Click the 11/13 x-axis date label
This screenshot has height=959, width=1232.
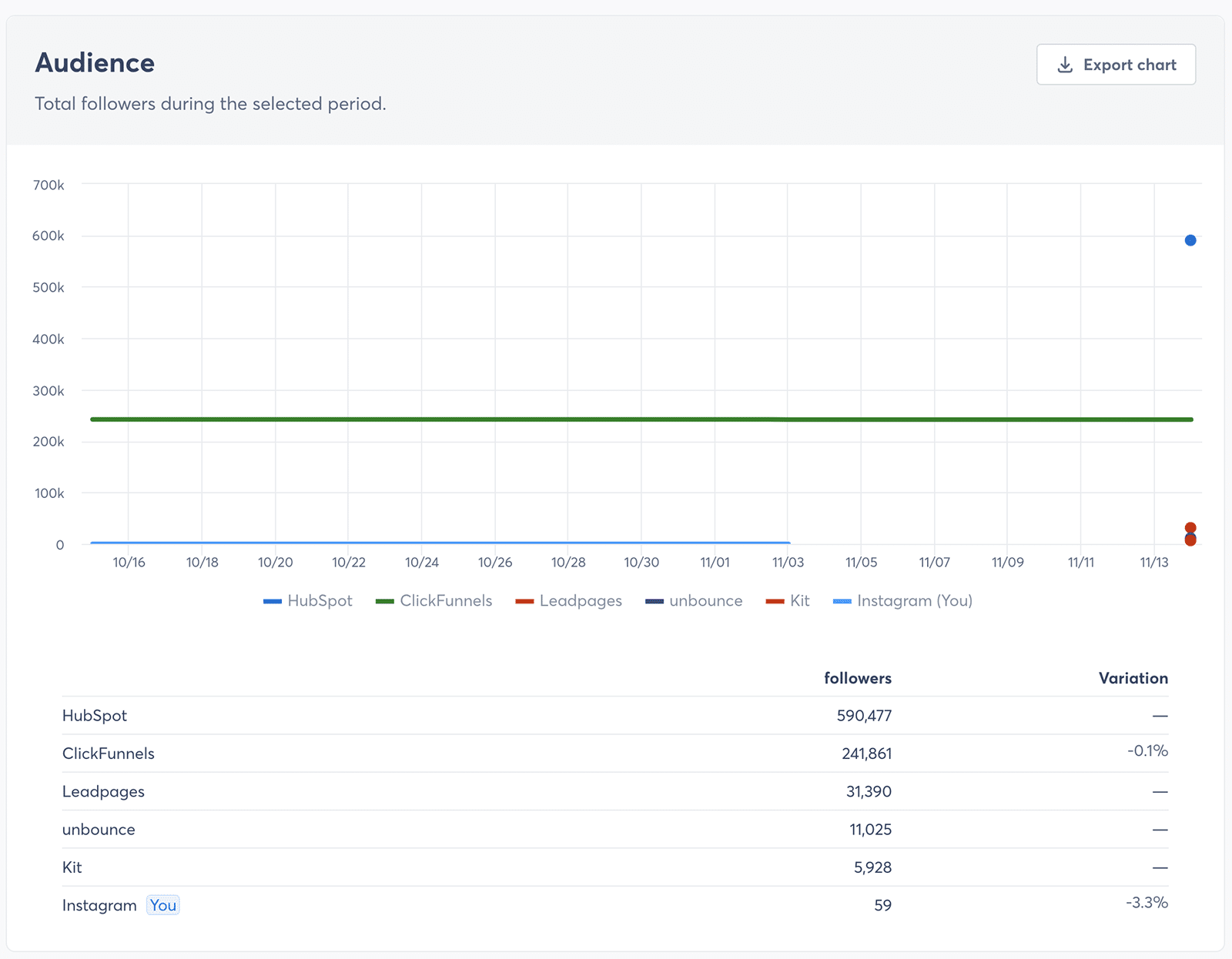point(1153,563)
